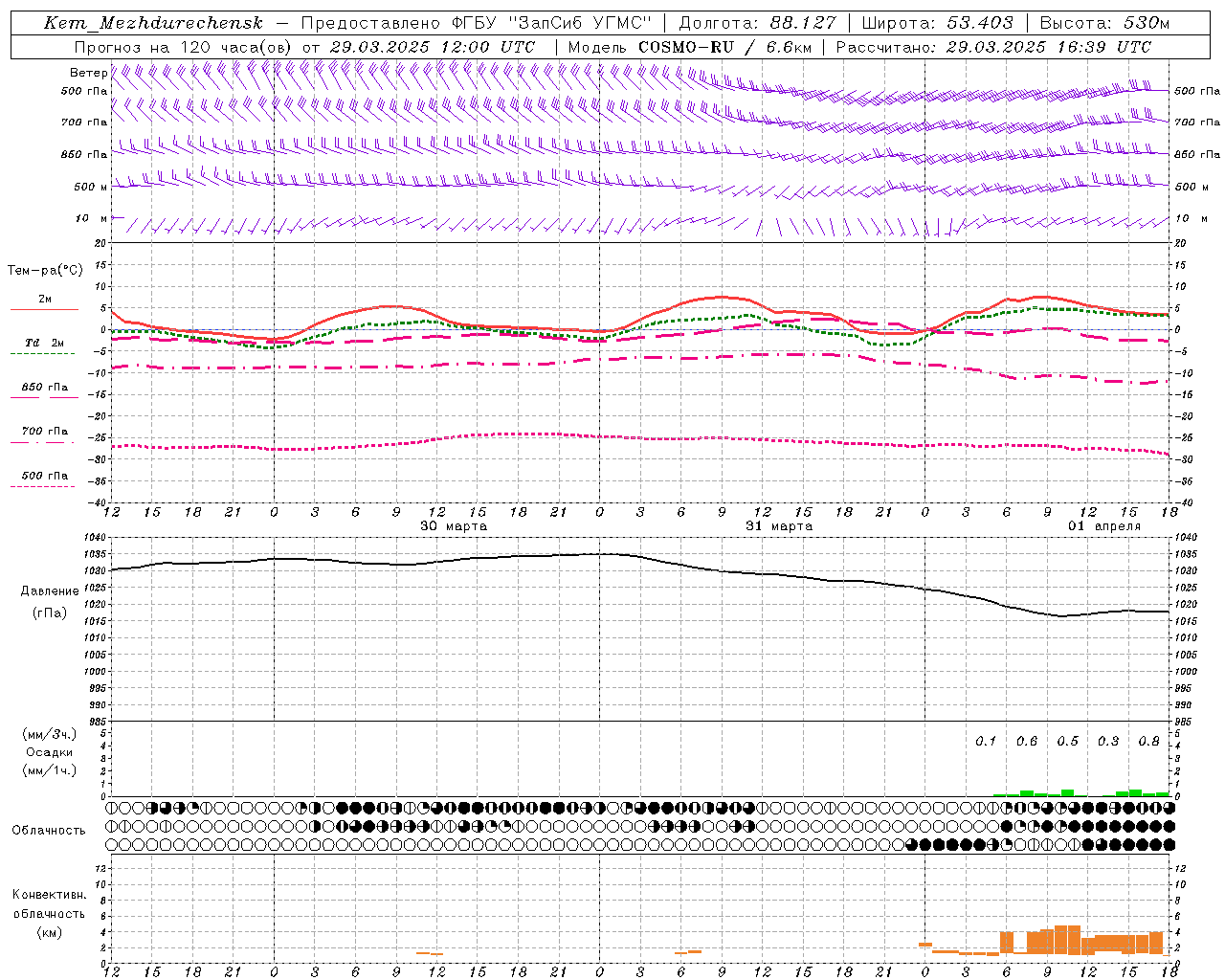The image size is (1225, 980).
Task: Click the 700 гПа entry in temperature legend
Action: pos(45,432)
